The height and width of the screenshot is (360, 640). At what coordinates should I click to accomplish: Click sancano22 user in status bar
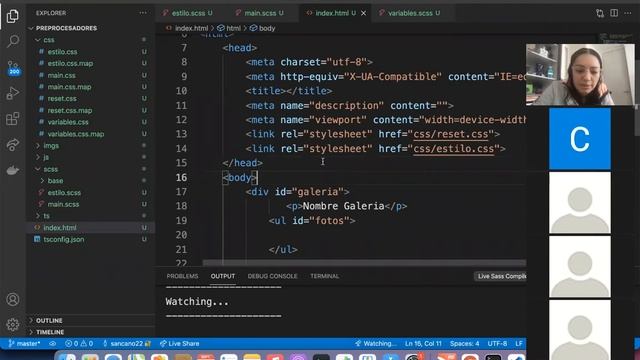127,344
